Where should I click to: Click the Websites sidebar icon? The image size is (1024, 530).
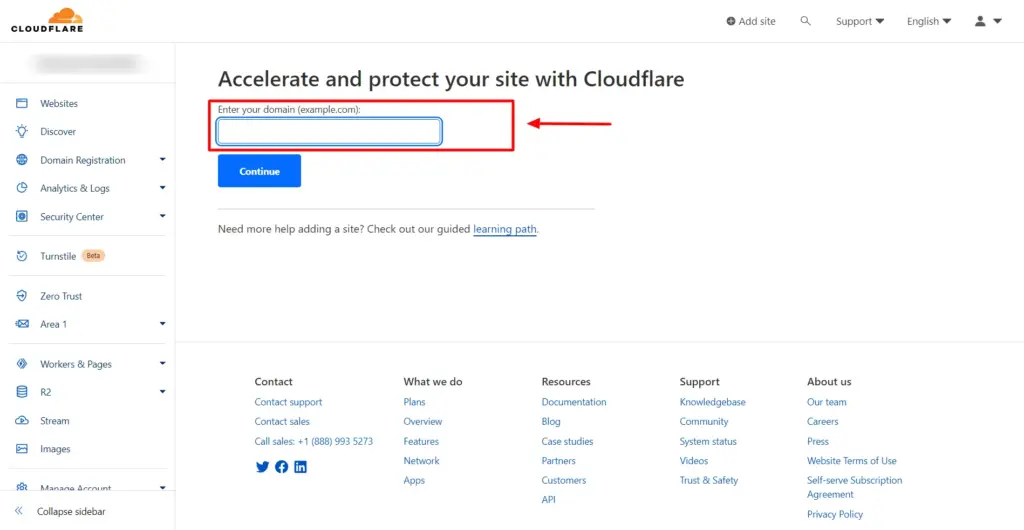[x=22, y=103]
